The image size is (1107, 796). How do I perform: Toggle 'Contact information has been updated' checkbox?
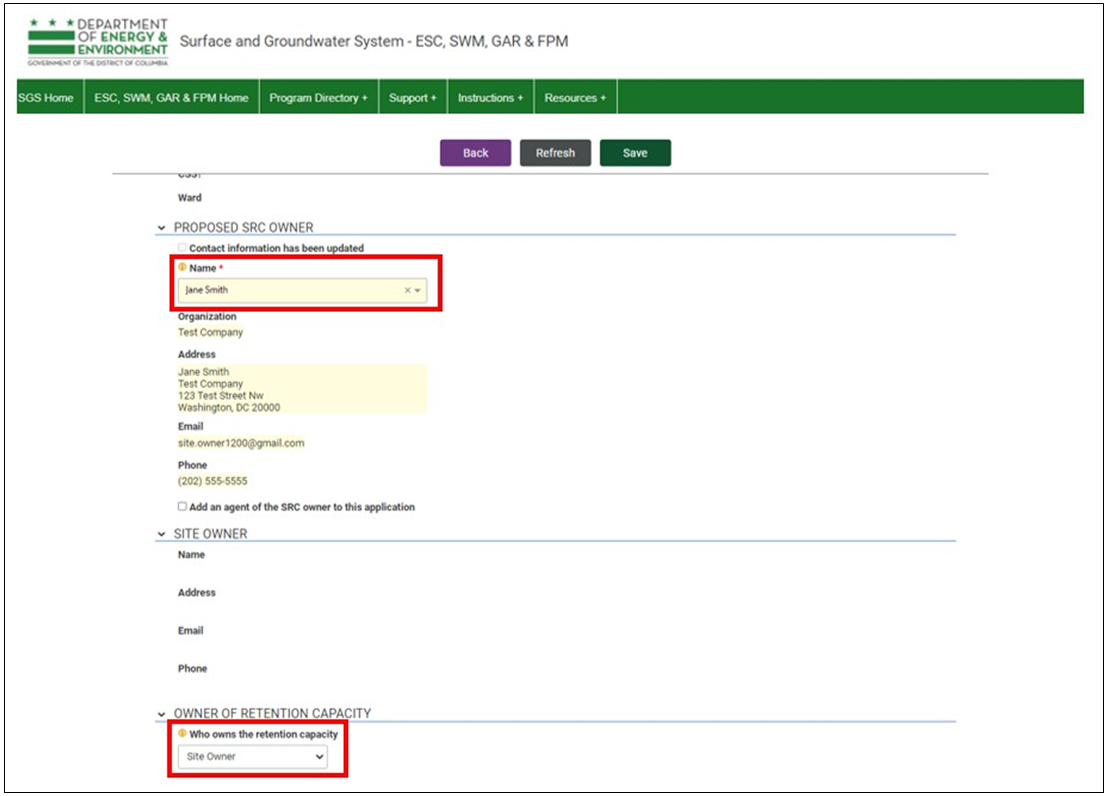tap(182, 248)
